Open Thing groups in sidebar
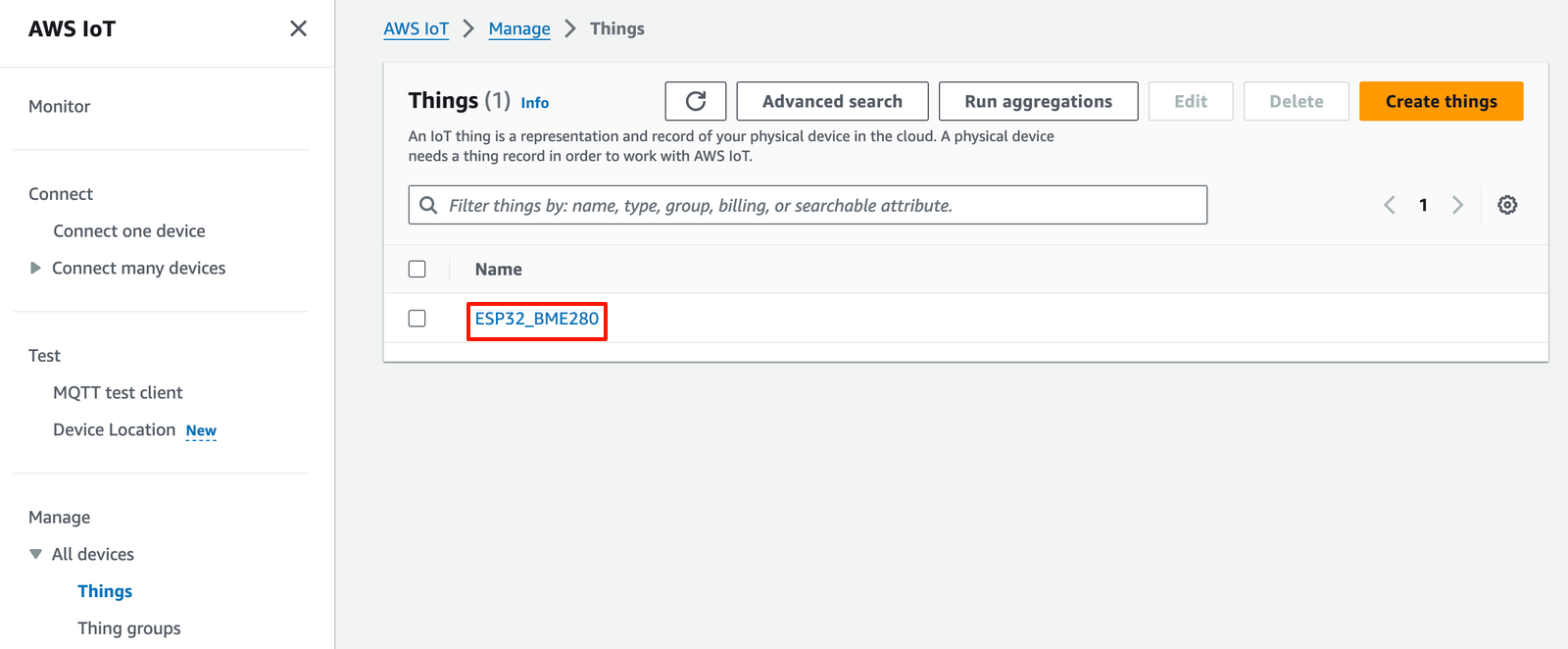1568x649 pixels. (x=129, y=628)
